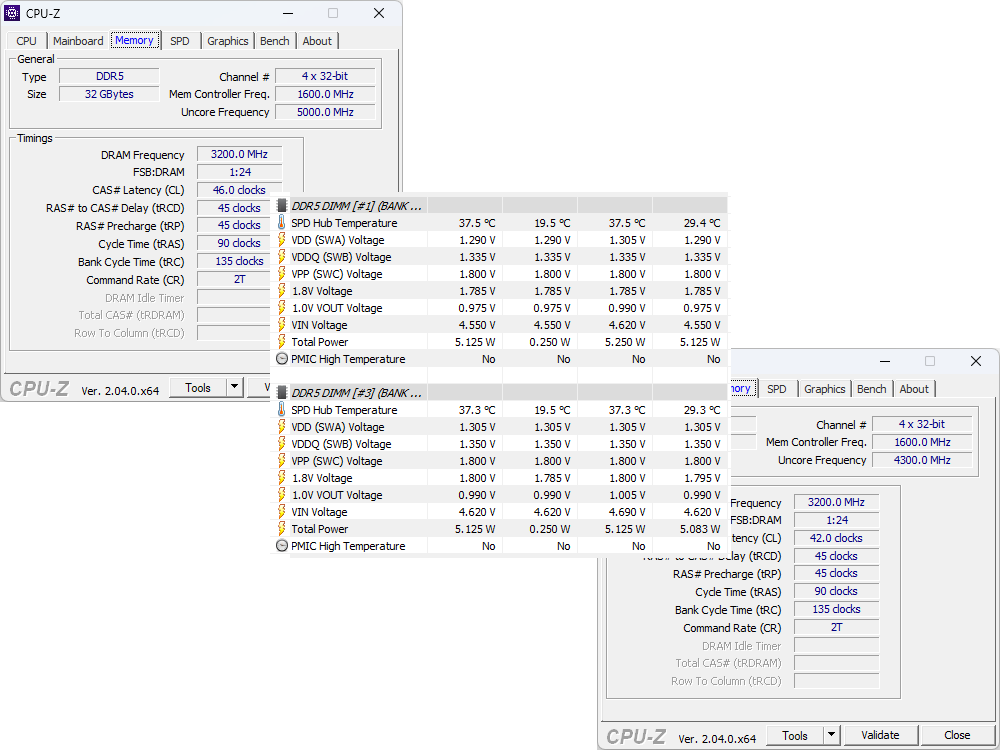Click the Size value 32 GBytes
The height and width of the screenshot is (750, 1000).
109,94
